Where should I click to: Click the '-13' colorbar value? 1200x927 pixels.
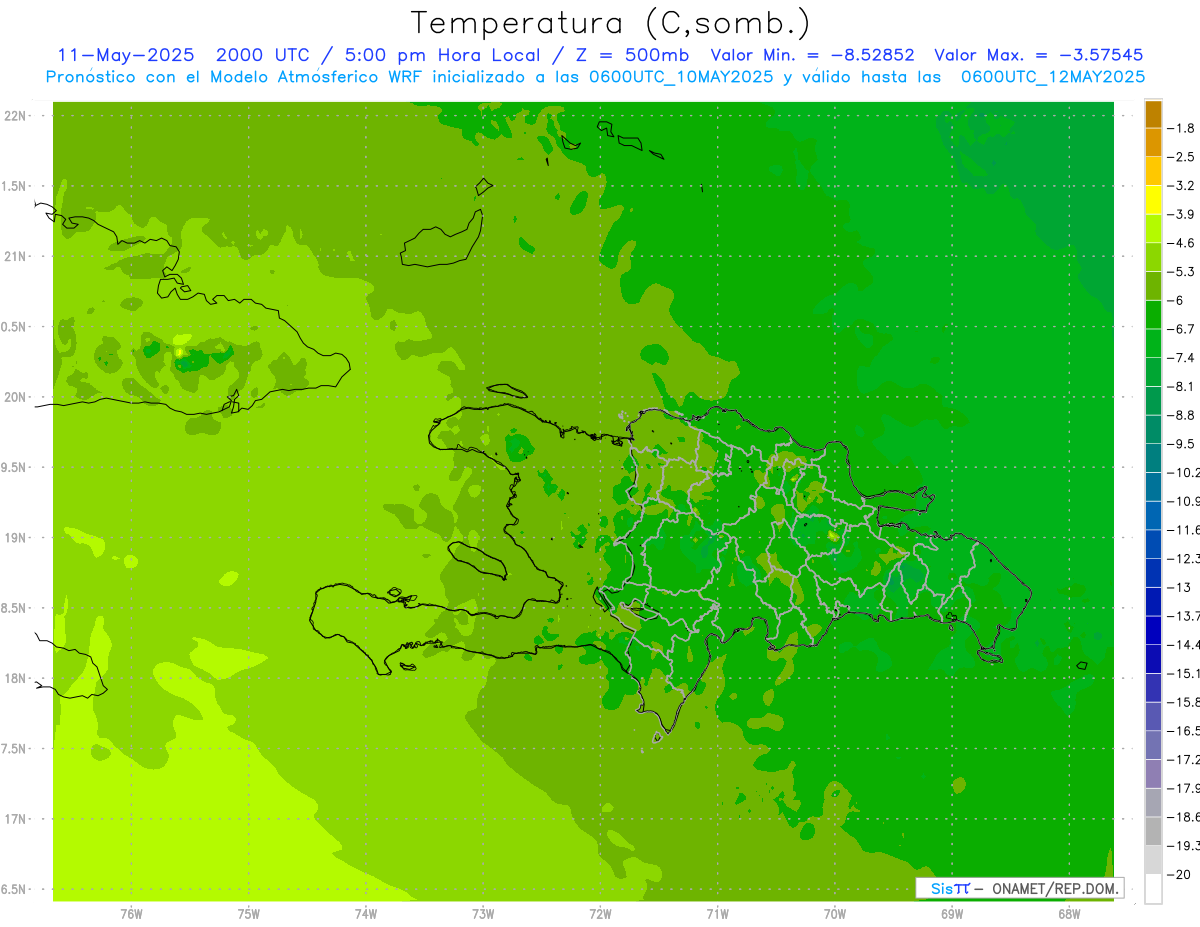pyautogui.click(x=1179, y=587)
